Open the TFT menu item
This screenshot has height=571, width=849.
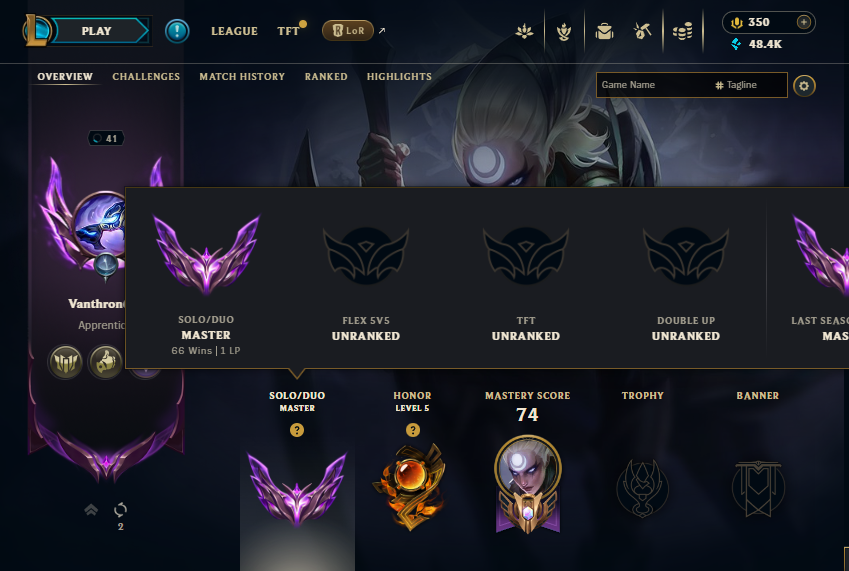(x=288, y=31)
